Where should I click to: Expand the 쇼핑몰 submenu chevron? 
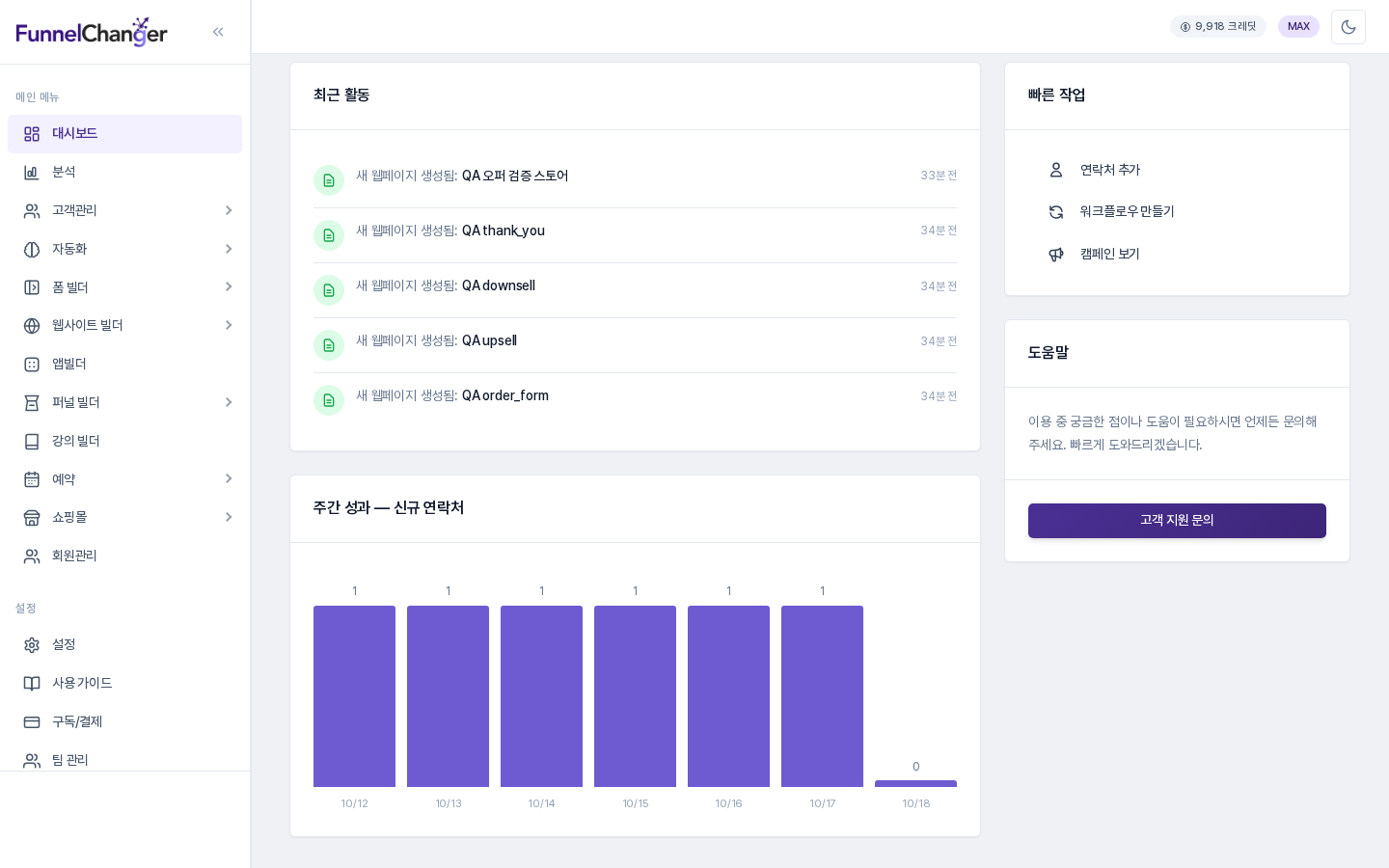point(229,517)
